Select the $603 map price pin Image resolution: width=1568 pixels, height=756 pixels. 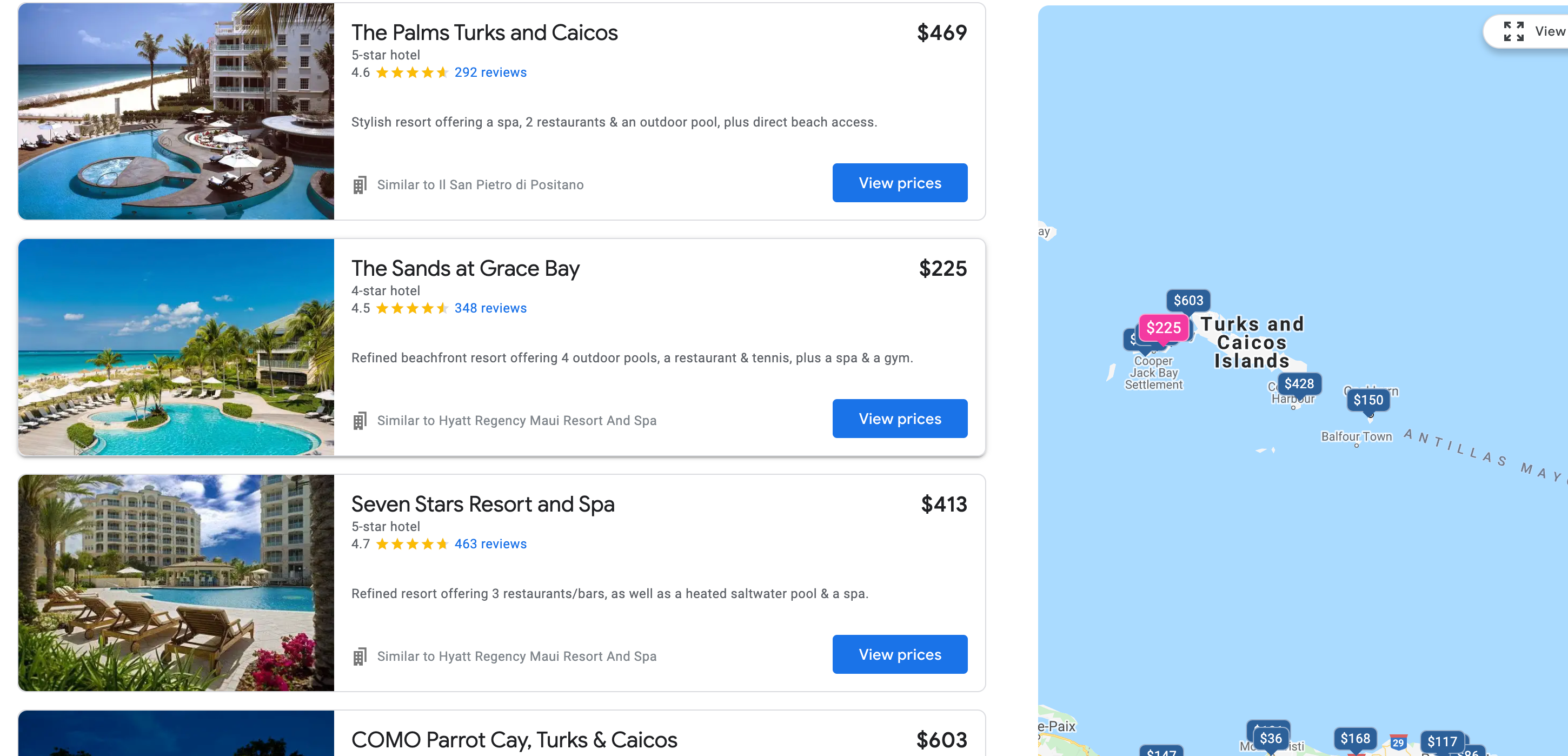tap(1187, 301)
